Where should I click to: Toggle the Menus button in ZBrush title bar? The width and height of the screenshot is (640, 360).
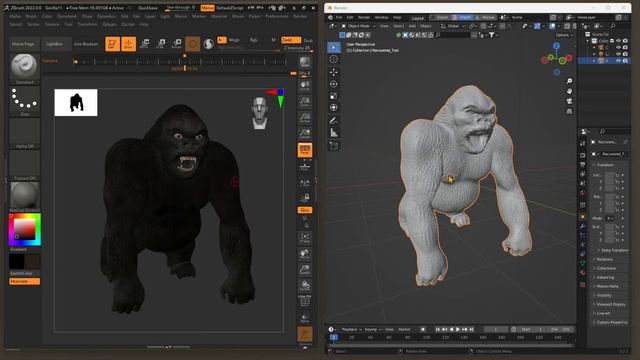(207, 8)
